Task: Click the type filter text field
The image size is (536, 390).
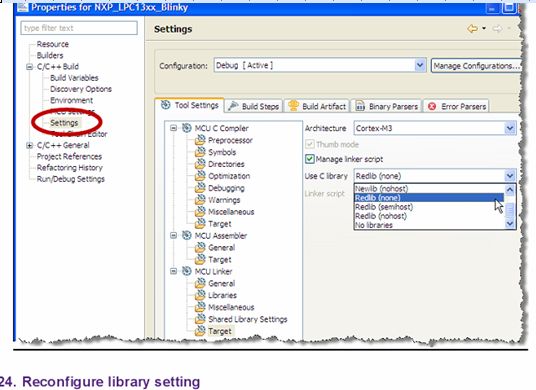Action: [79, 28]
